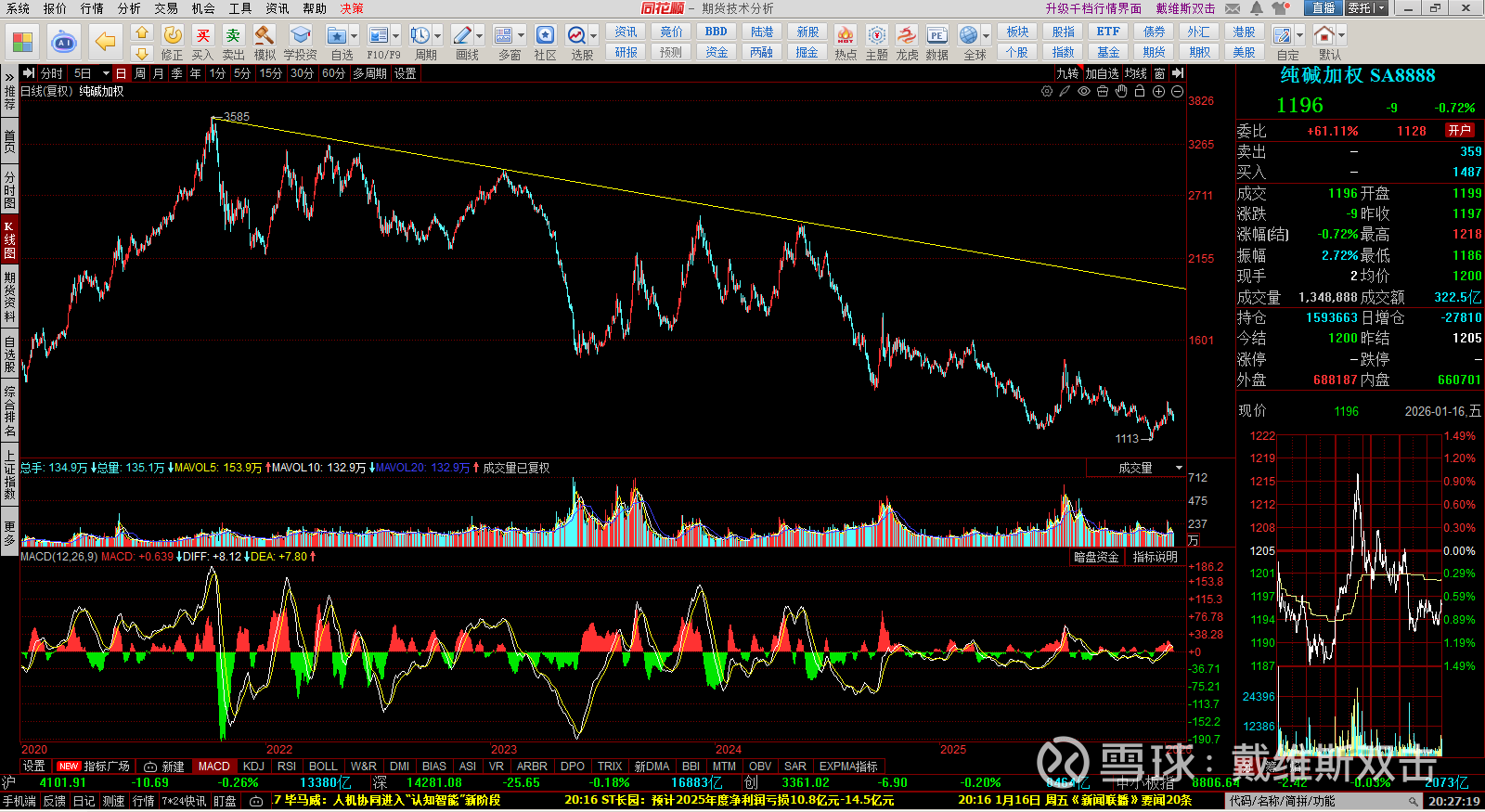
Task: Click the 买入 buy icon
Action: [x=202, y=35]
